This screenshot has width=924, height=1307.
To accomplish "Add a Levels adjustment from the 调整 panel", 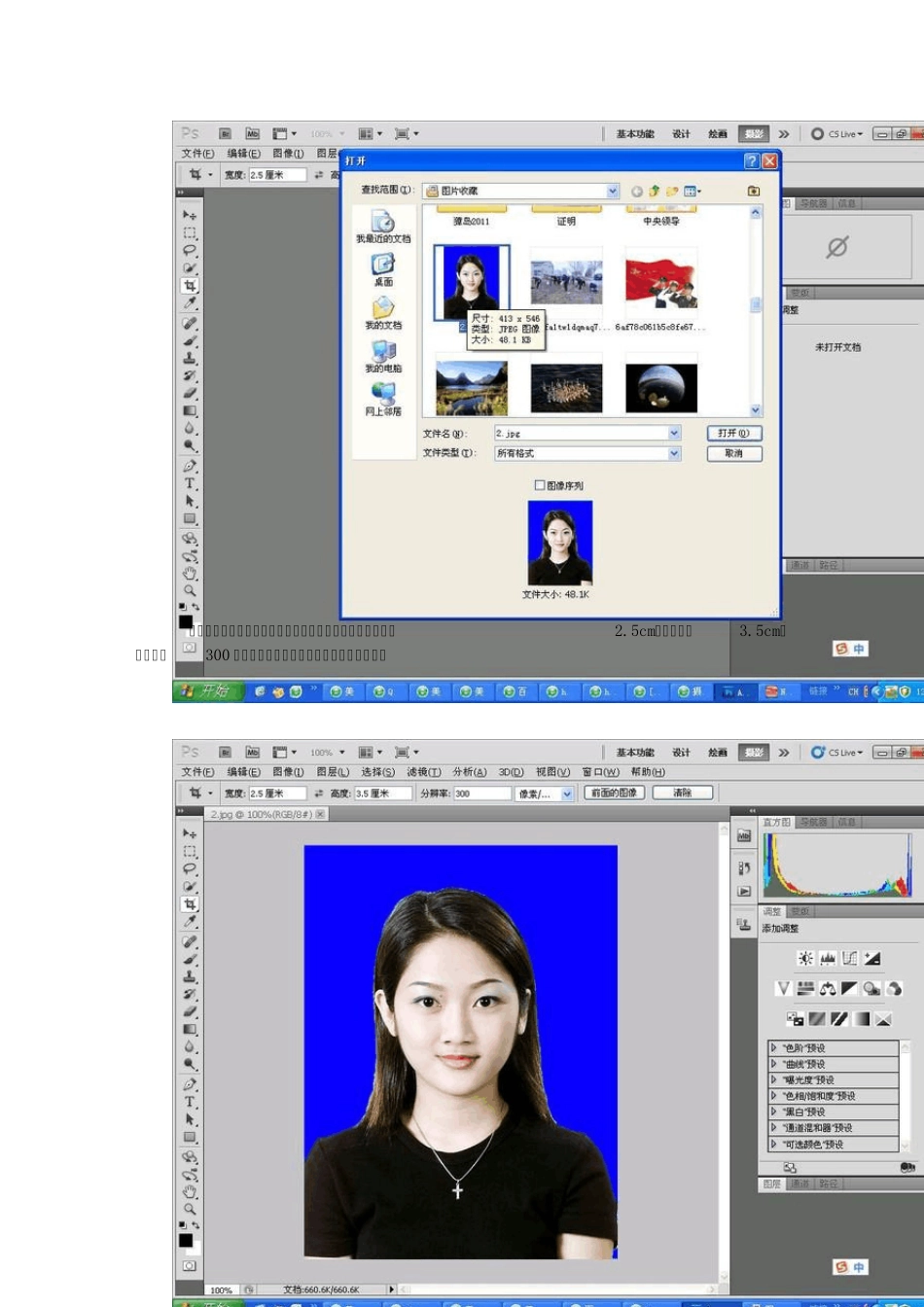I will point(828,958).
